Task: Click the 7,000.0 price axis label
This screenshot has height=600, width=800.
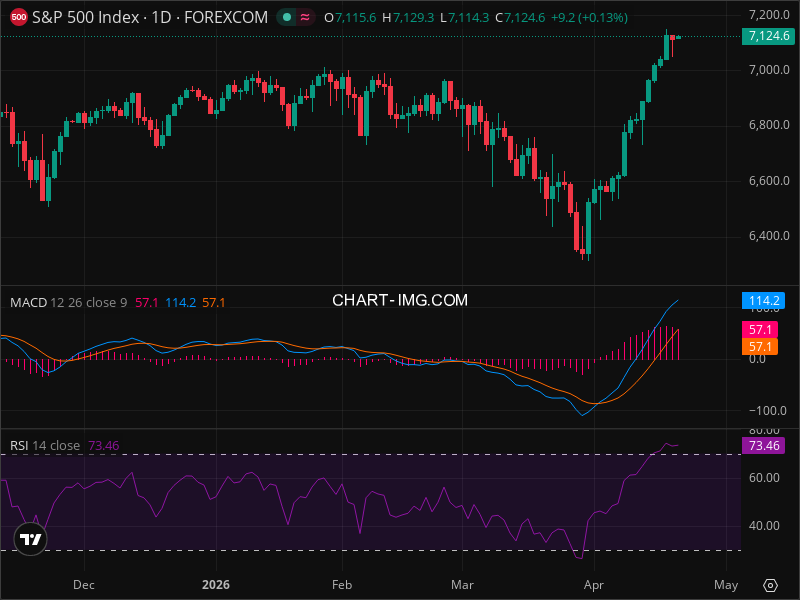Action: pyautogui.click(x=769, y=70)
